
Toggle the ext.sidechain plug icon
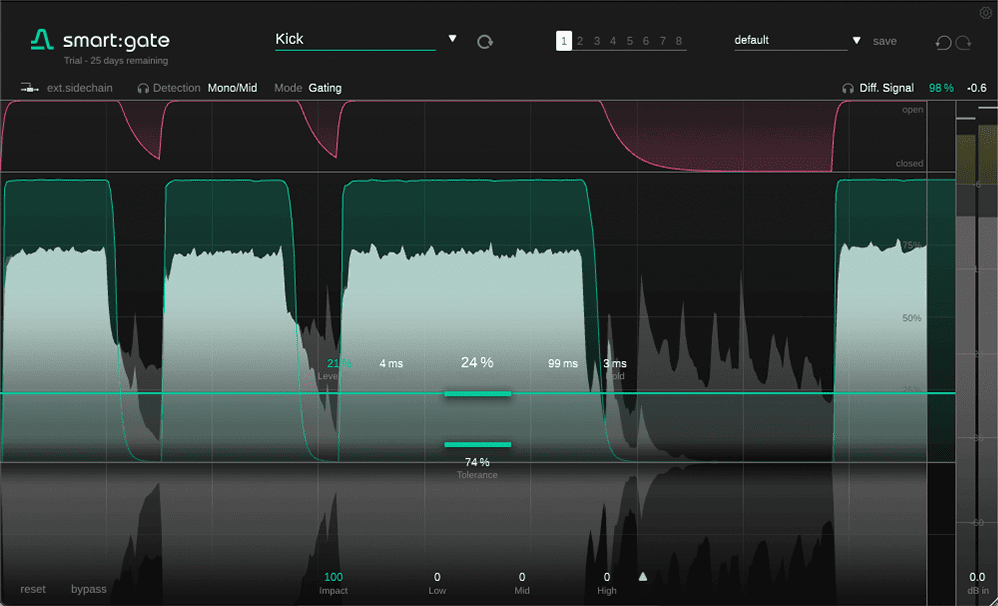point(29,88)
